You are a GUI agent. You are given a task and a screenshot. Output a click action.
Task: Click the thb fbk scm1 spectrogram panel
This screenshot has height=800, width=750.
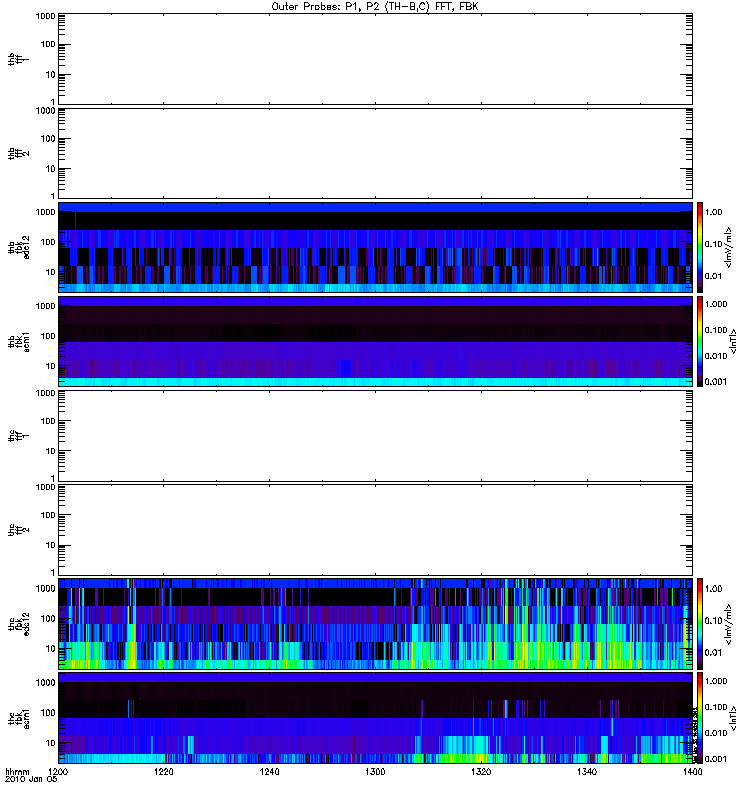pos(375,341)
